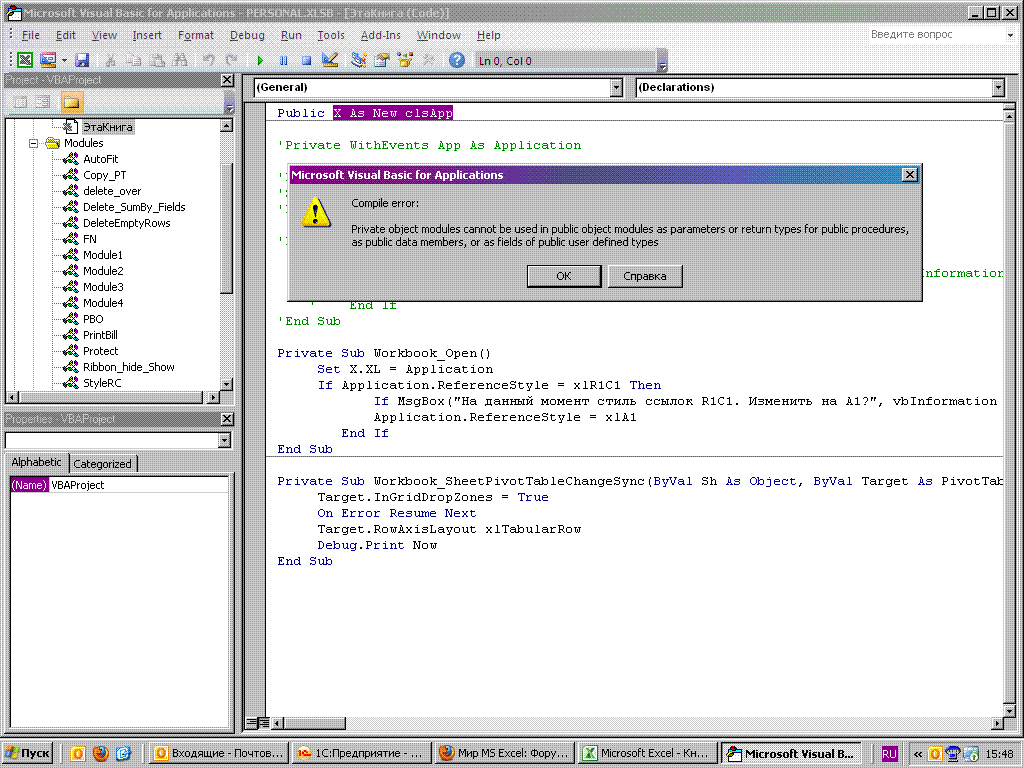1024x768 pixels.
Task: Click the Insert UserForm toolbar icon
Action: tap(48, 60)
